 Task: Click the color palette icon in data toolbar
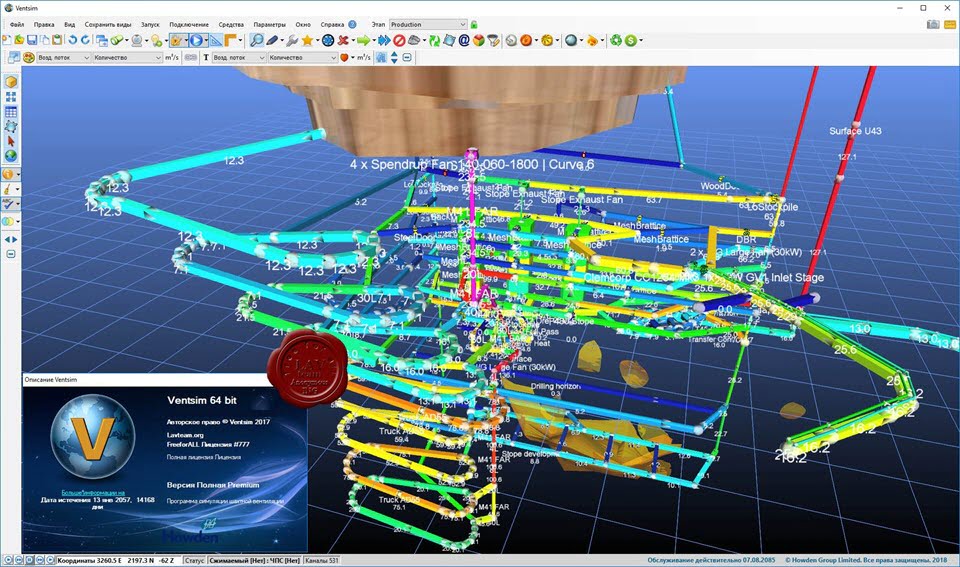28,58
